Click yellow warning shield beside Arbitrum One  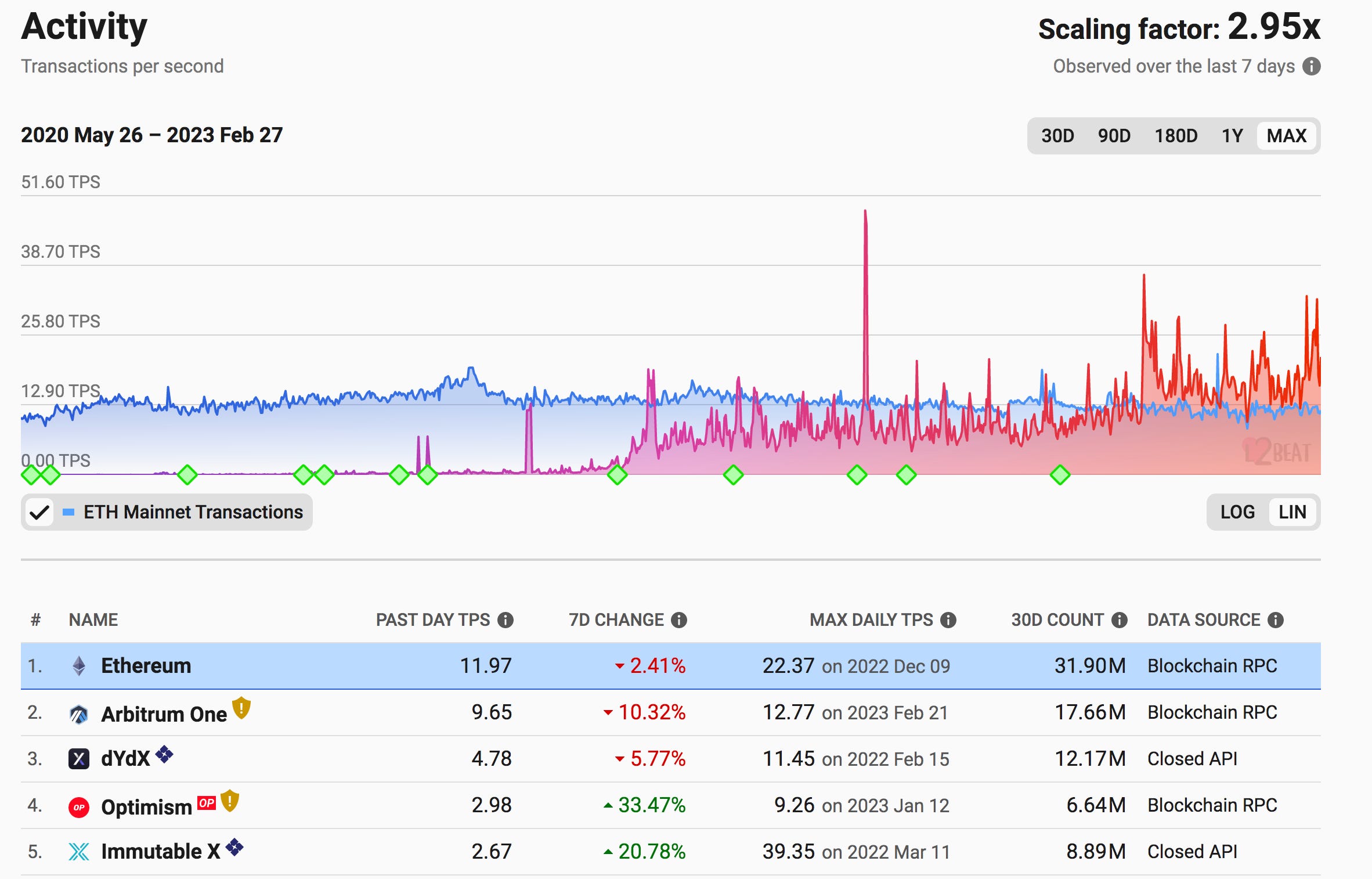tap(241, 708)
